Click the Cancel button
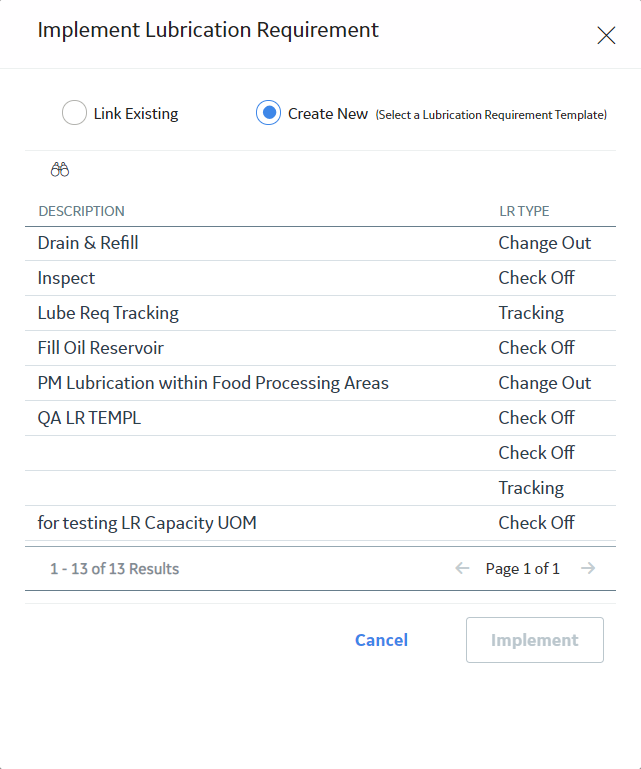 (x=381, y=640)
